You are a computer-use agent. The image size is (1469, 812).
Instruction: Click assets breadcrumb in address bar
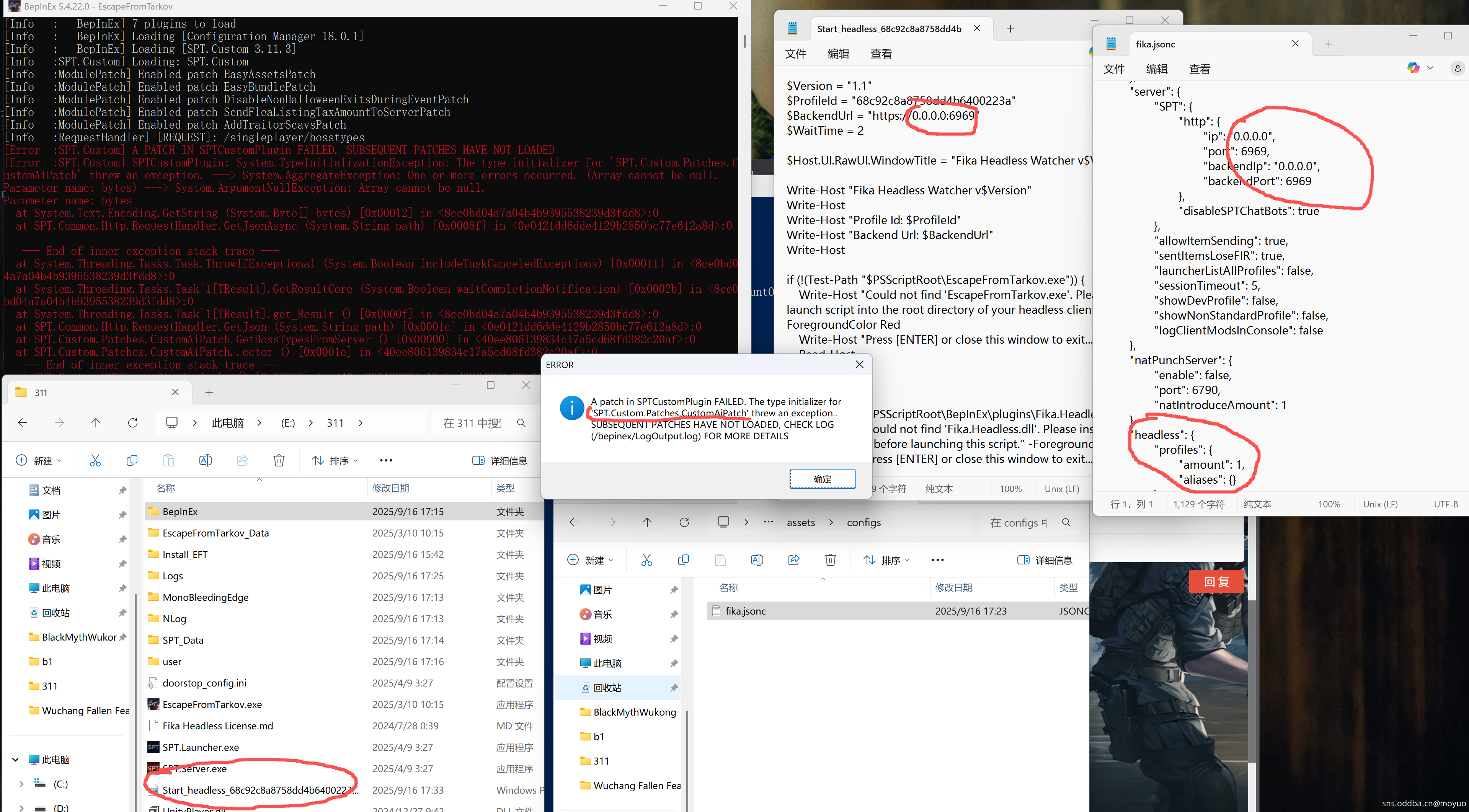click(801, 522)
